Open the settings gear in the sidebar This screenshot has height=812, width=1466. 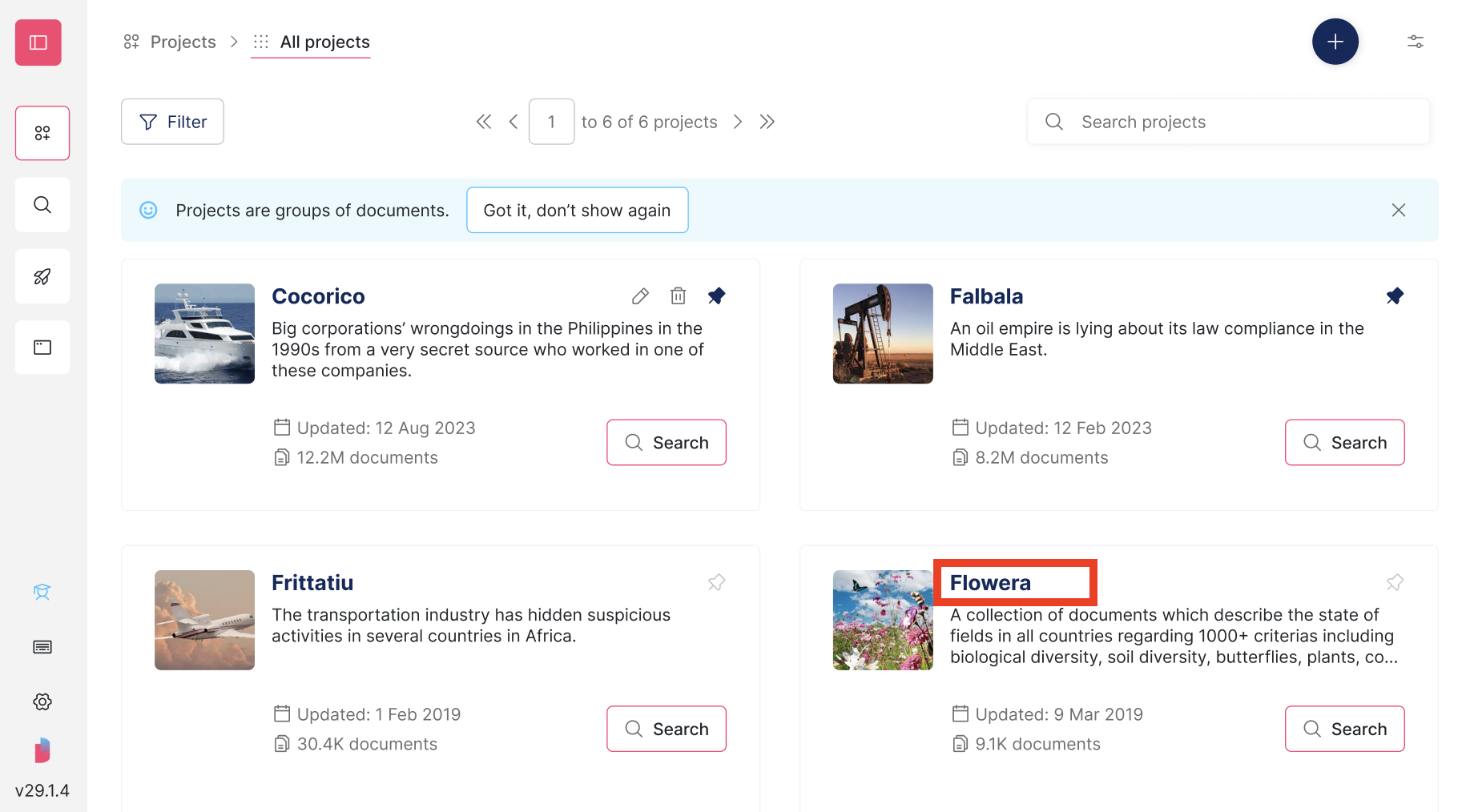42,701
